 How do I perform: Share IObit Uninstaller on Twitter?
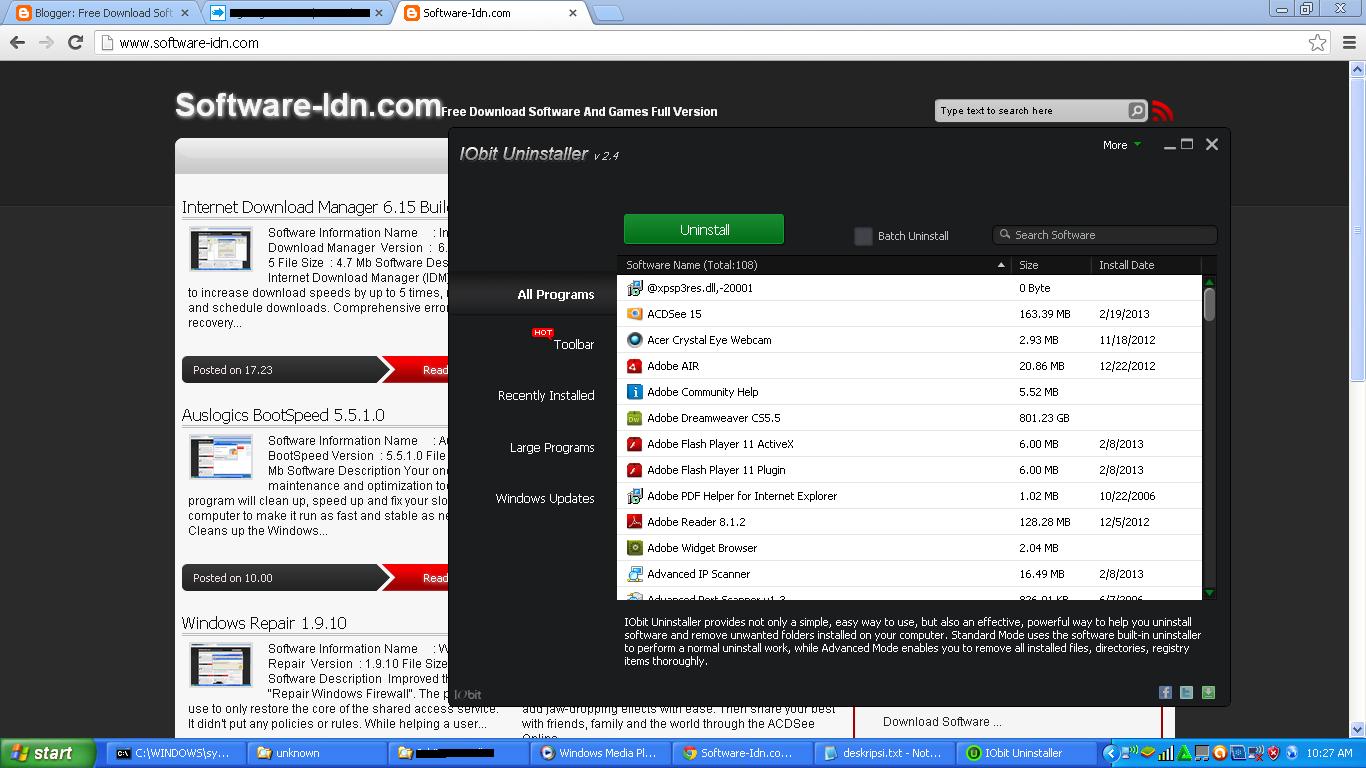1186,692
